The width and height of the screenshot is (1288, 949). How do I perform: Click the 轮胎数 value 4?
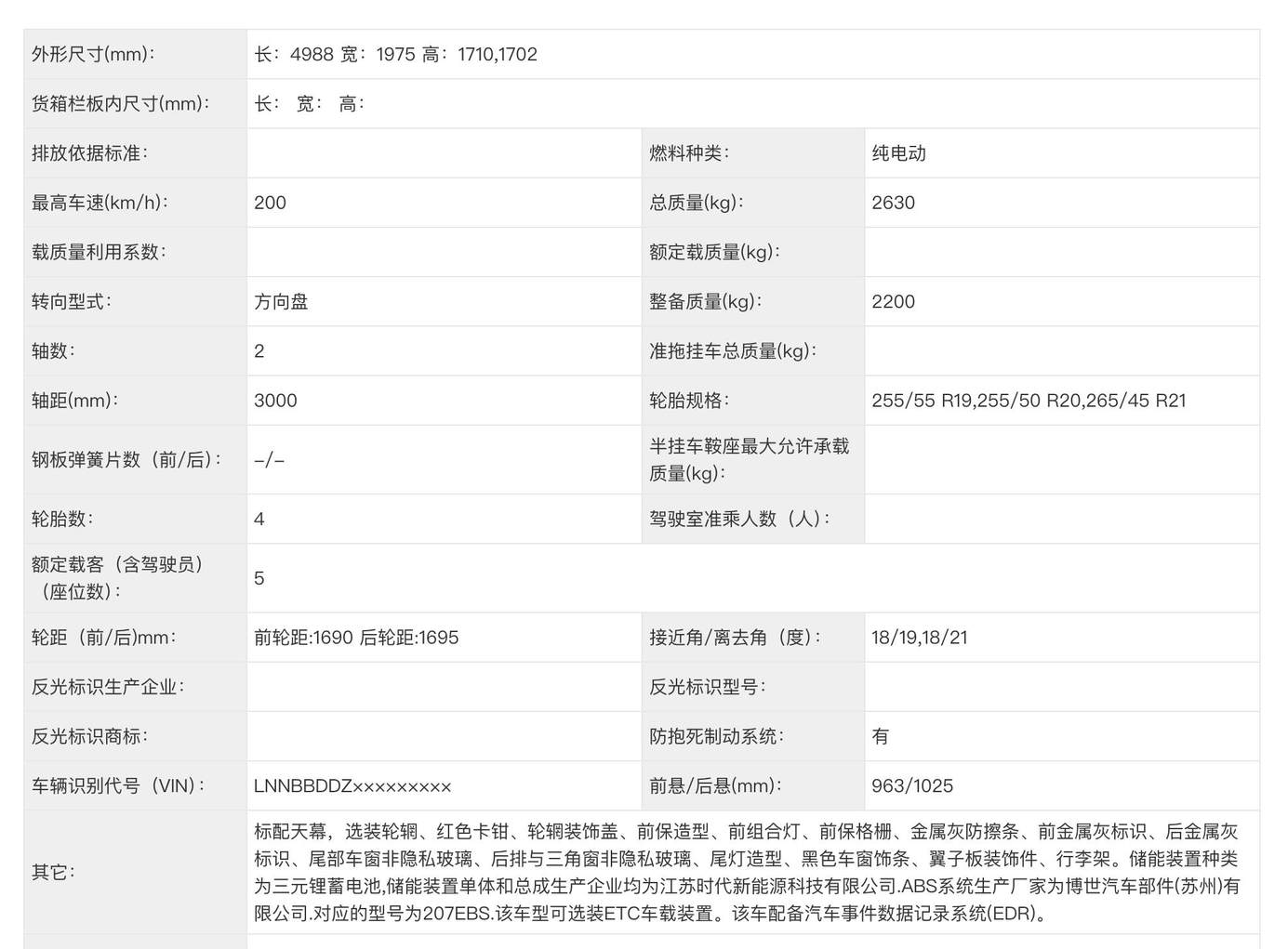259,519
